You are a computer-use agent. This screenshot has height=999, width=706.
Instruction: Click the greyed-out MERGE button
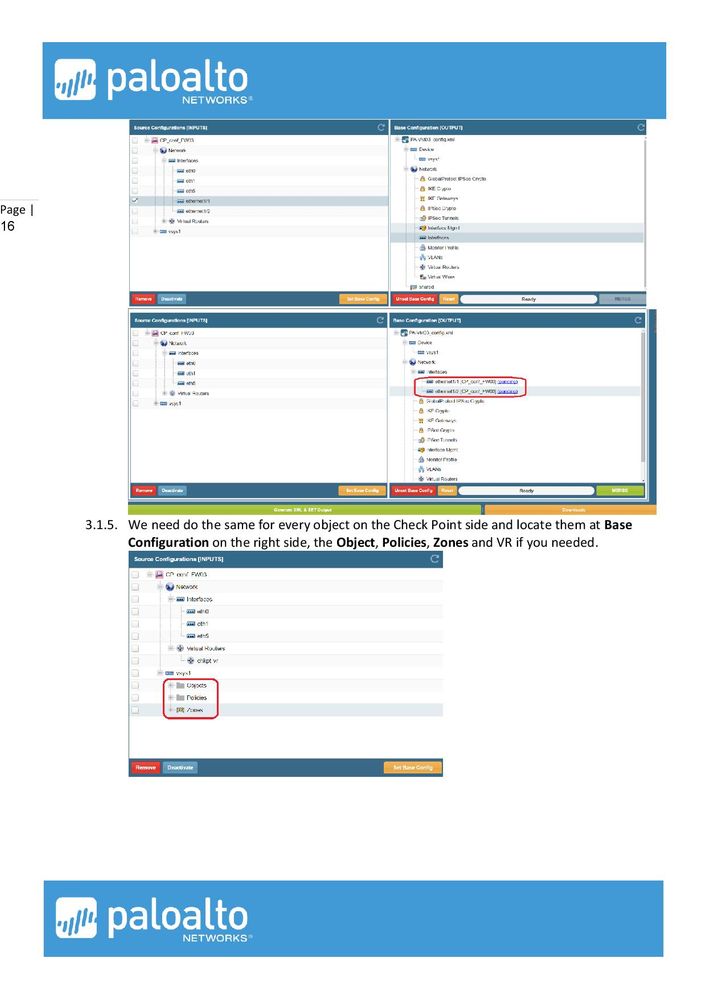(622, 299)
